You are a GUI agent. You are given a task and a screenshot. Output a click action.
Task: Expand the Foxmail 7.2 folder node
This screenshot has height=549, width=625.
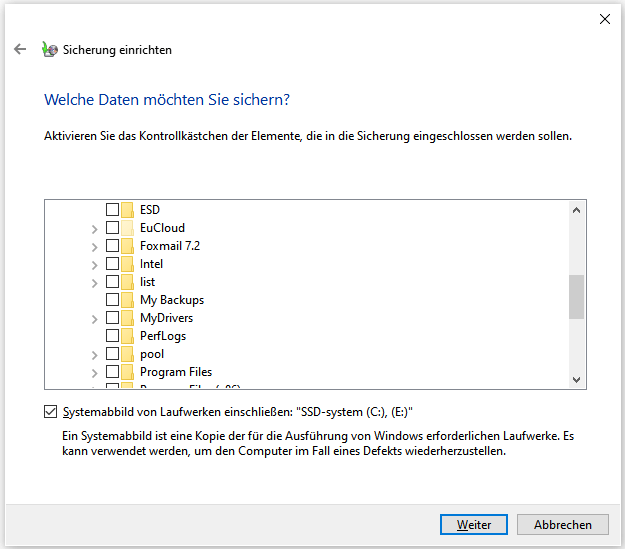tap(95, 246)
